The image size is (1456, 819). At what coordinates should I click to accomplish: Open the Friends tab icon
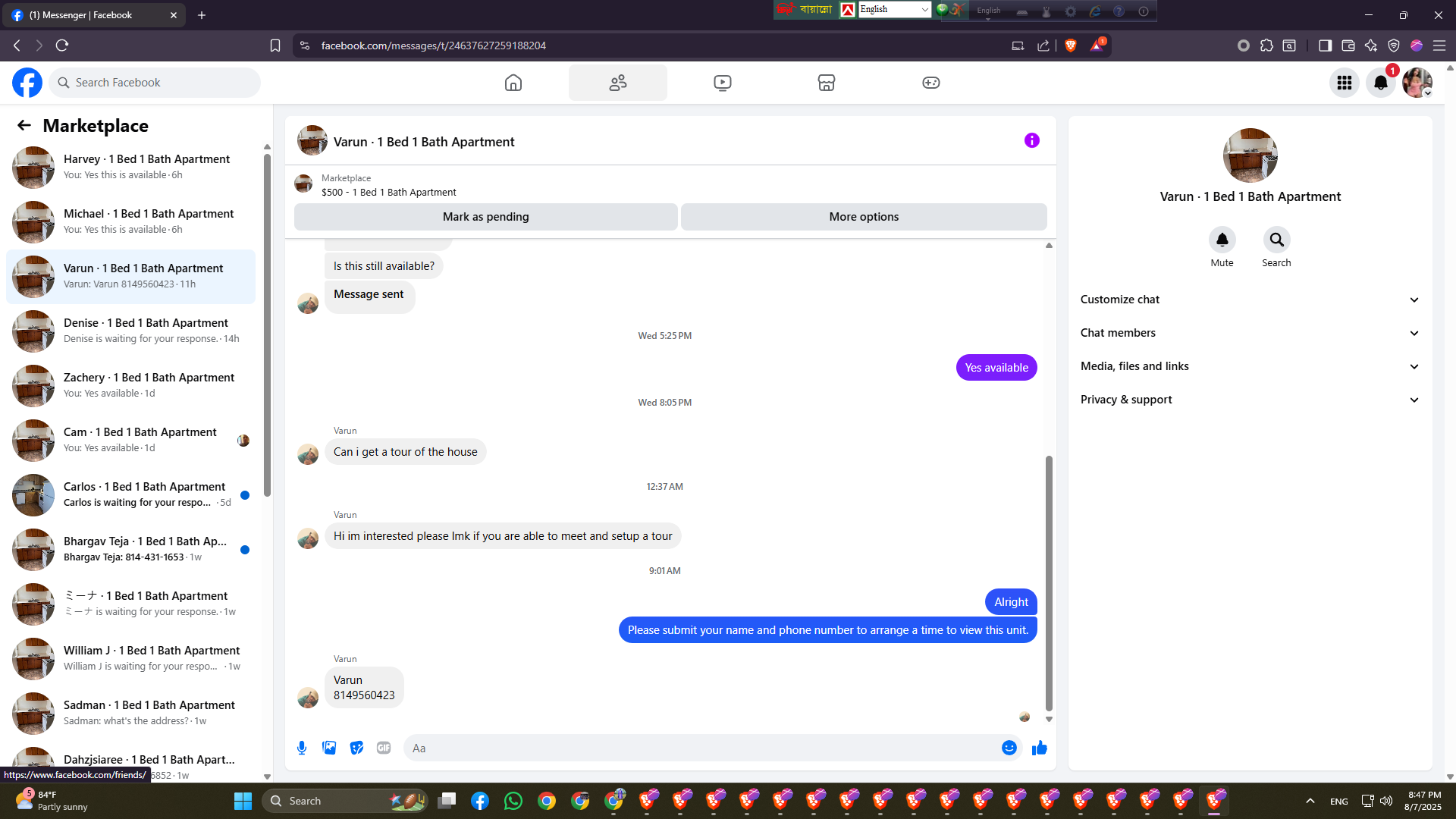point(618,83)
